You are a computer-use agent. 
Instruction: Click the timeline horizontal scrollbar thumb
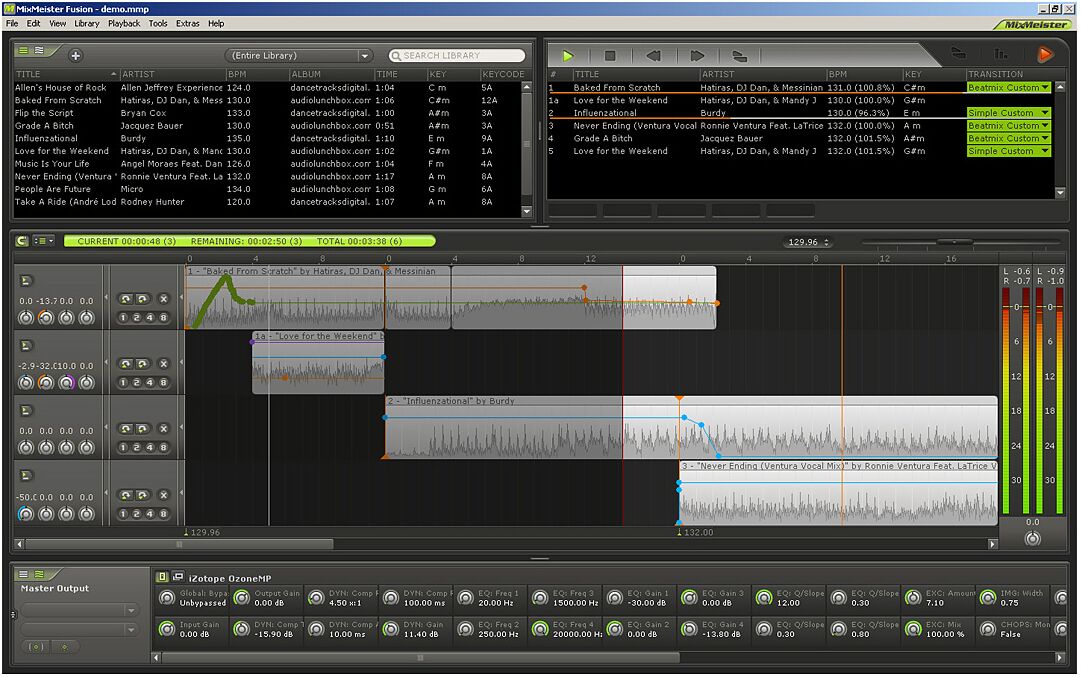point(178,544)
